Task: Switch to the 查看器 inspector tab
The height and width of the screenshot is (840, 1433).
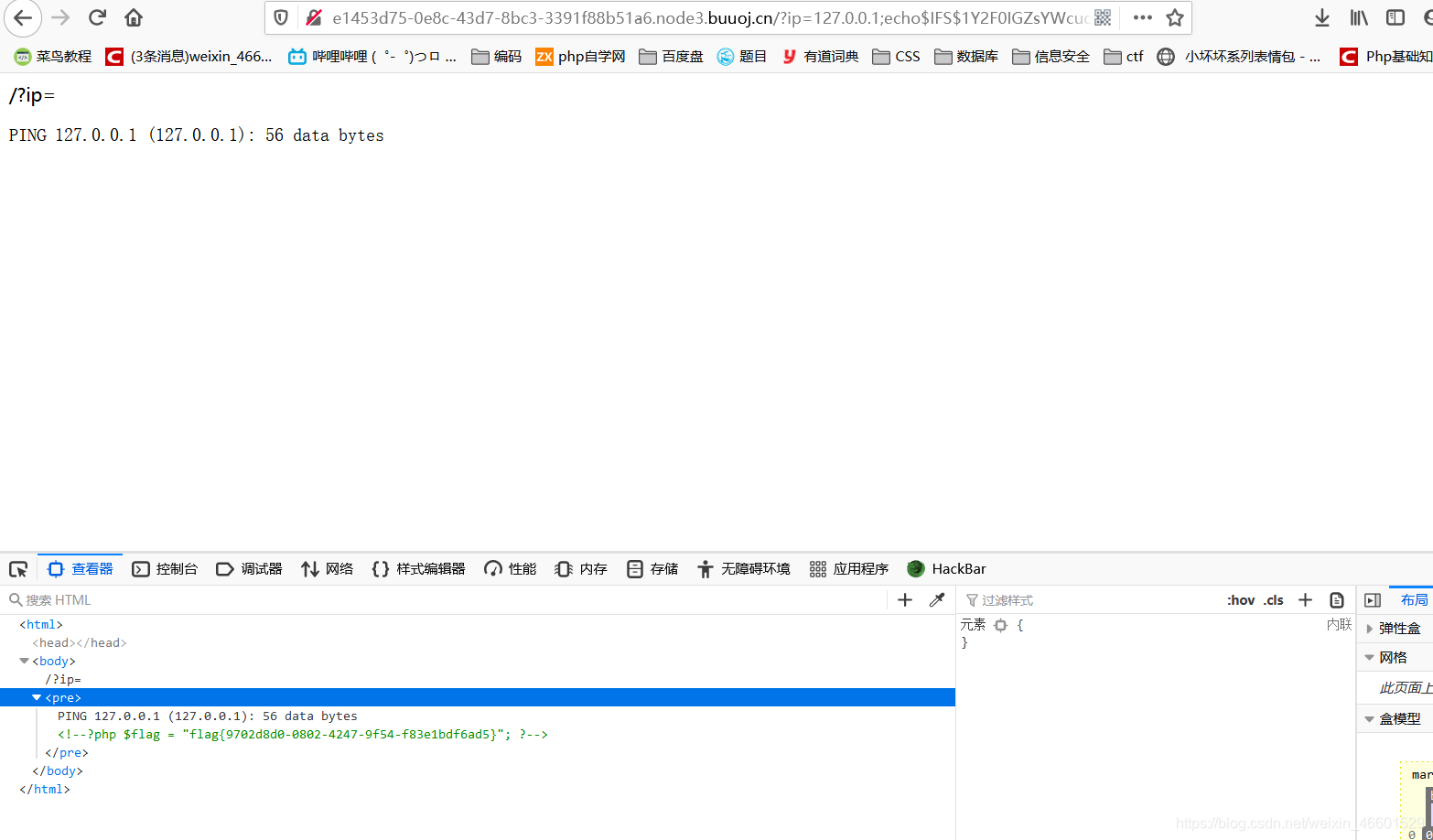Action: (81, 569)
